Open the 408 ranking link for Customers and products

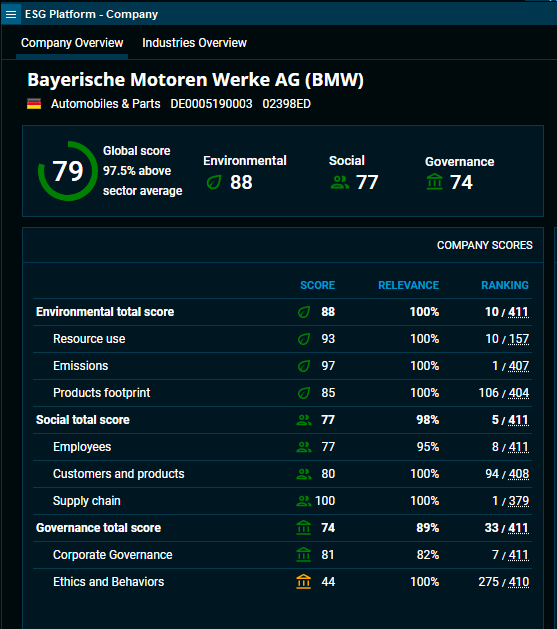pos(518,474)
